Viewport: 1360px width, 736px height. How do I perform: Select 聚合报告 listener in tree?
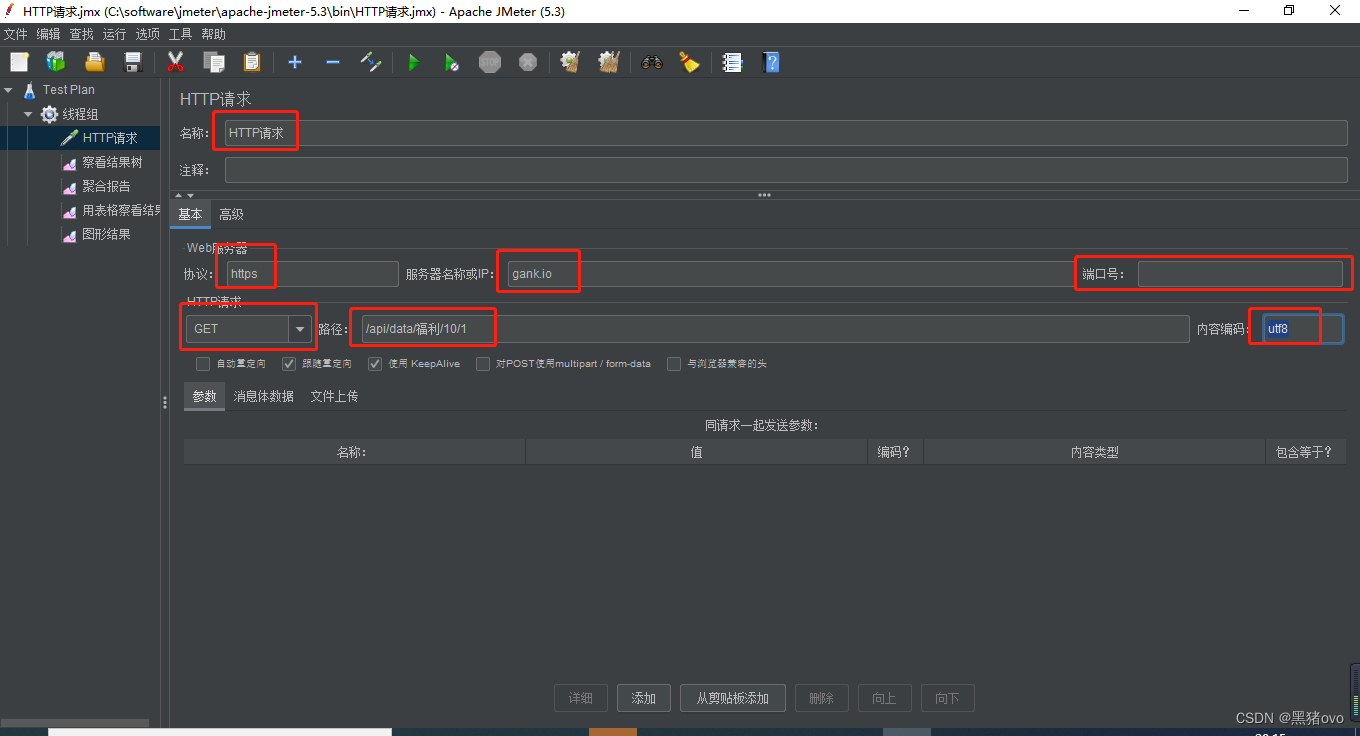(97, 186)
